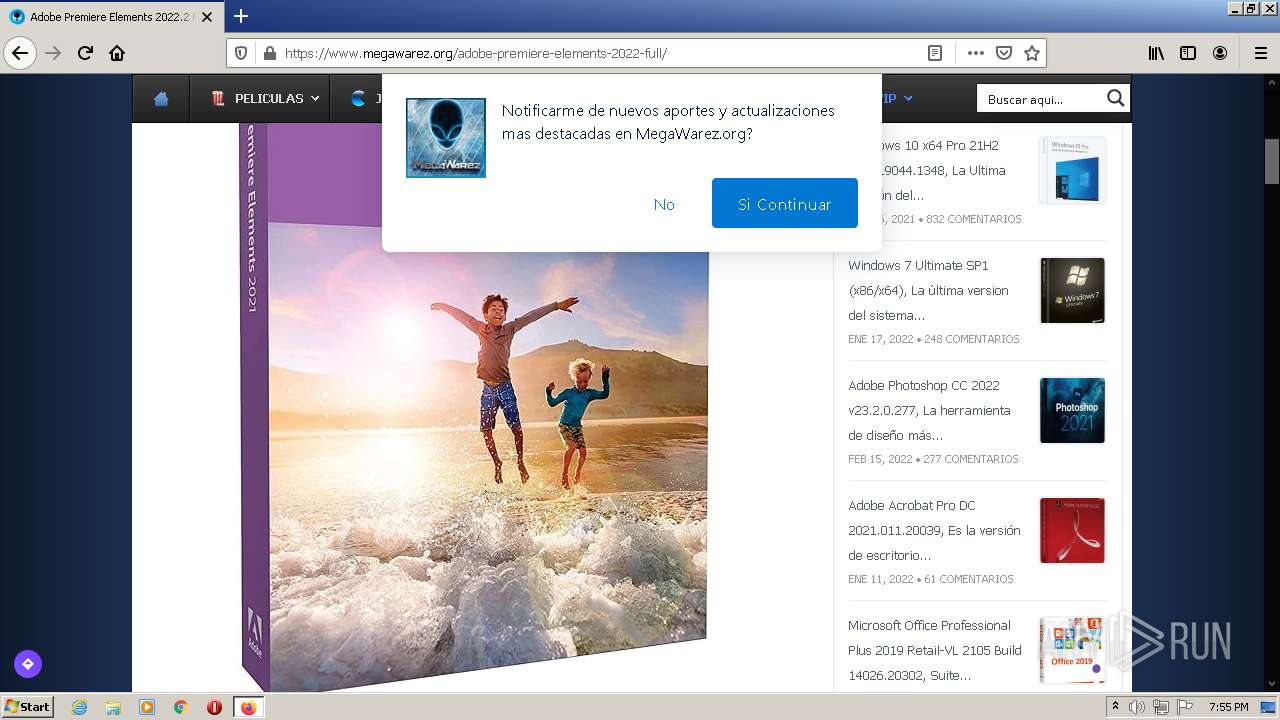
Task: Click the forward navigation arrow
Action: point(53,53)
